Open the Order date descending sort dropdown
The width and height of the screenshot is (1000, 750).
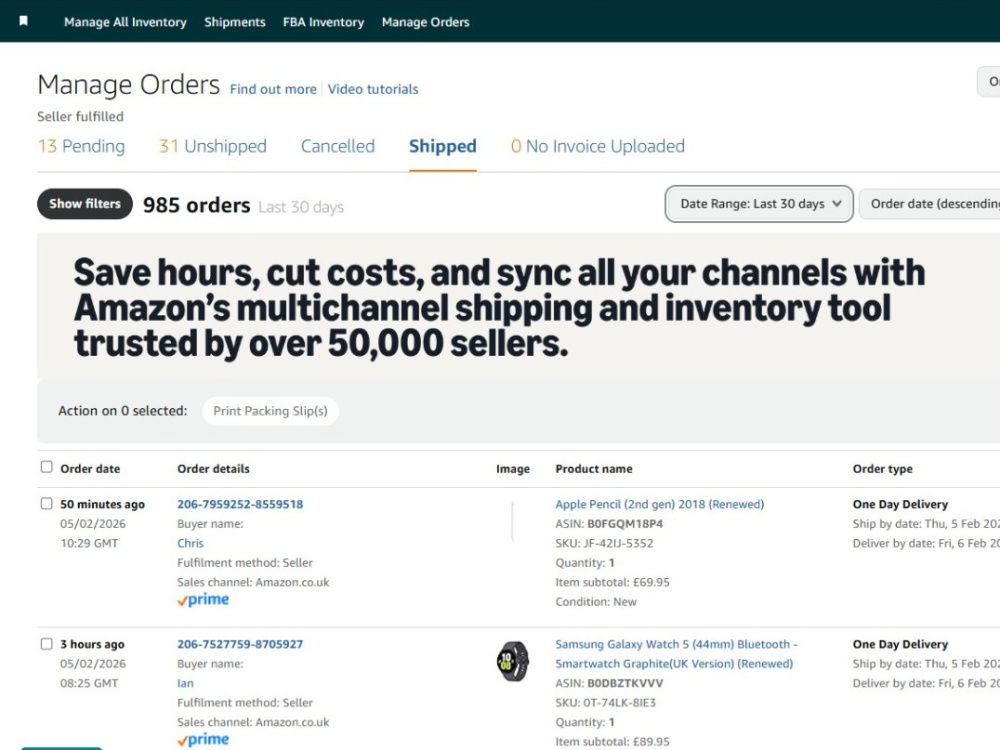(x=930, y=204)
